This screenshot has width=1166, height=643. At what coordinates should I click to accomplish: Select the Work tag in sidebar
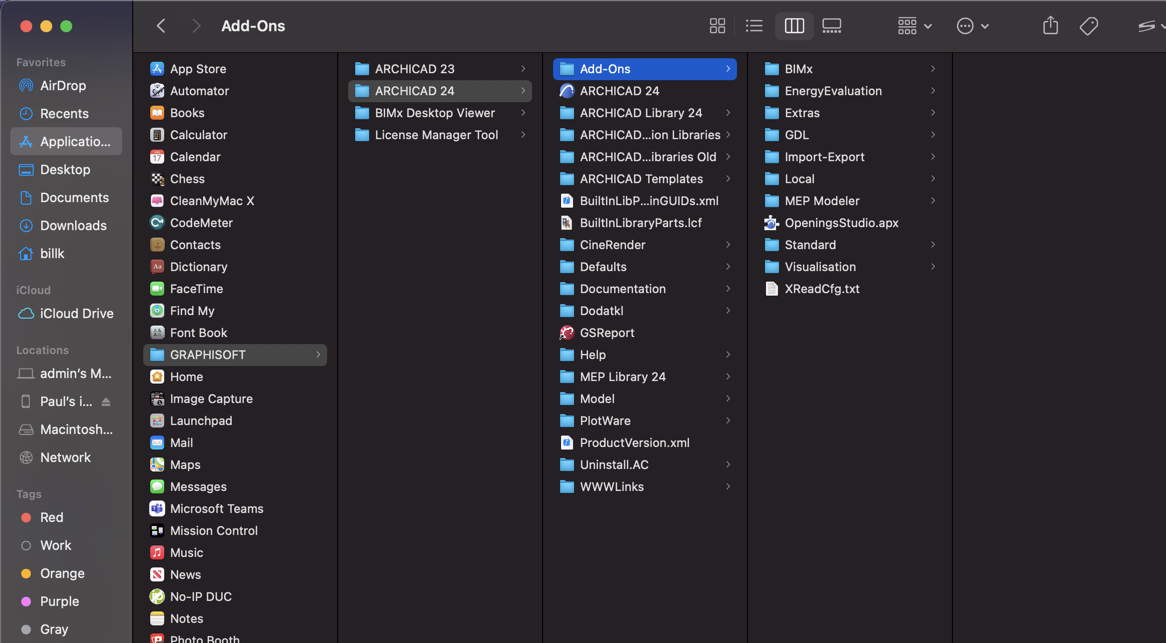[66, 546]
